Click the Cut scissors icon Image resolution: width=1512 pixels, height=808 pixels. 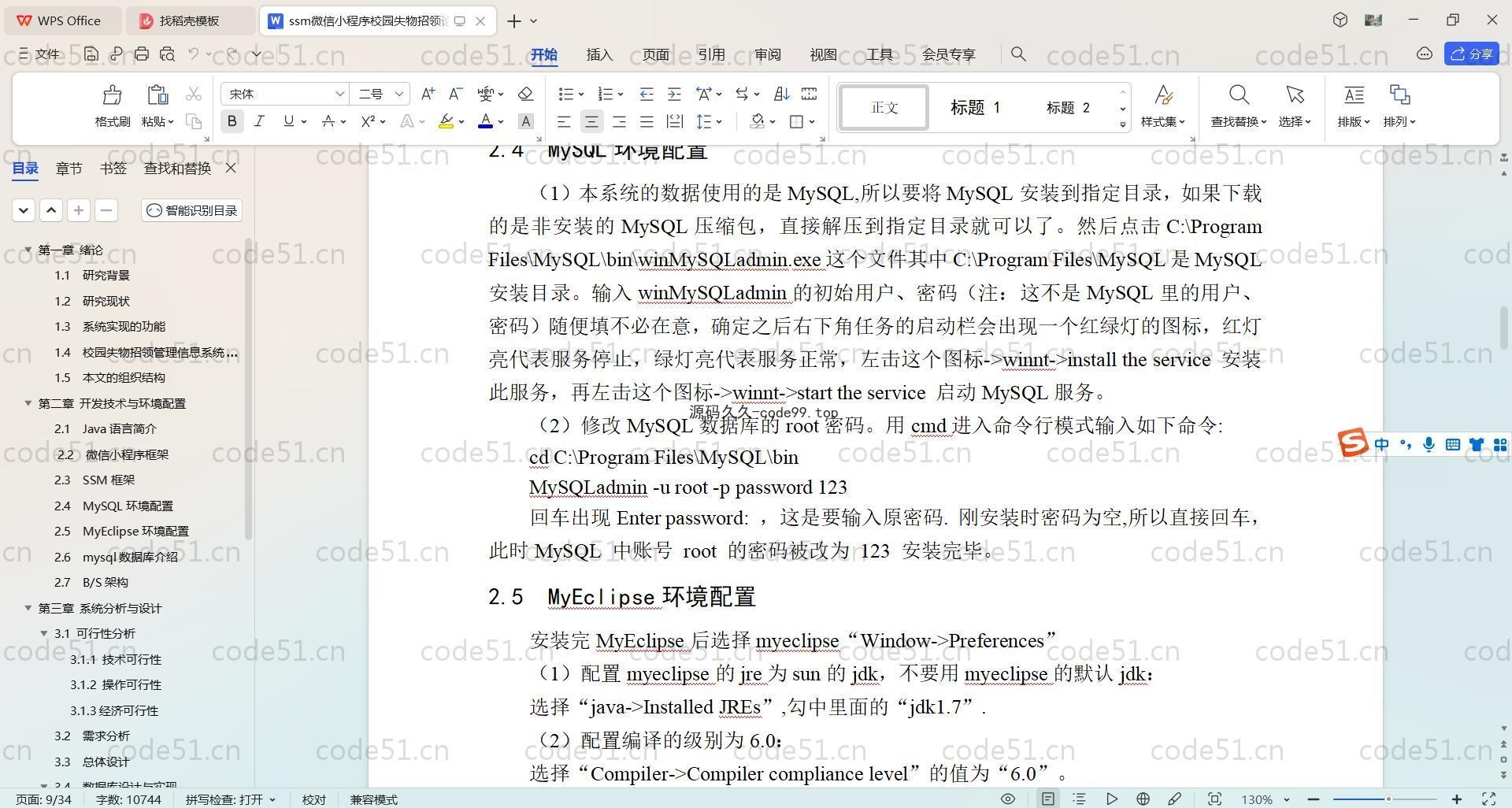[194, 95]
